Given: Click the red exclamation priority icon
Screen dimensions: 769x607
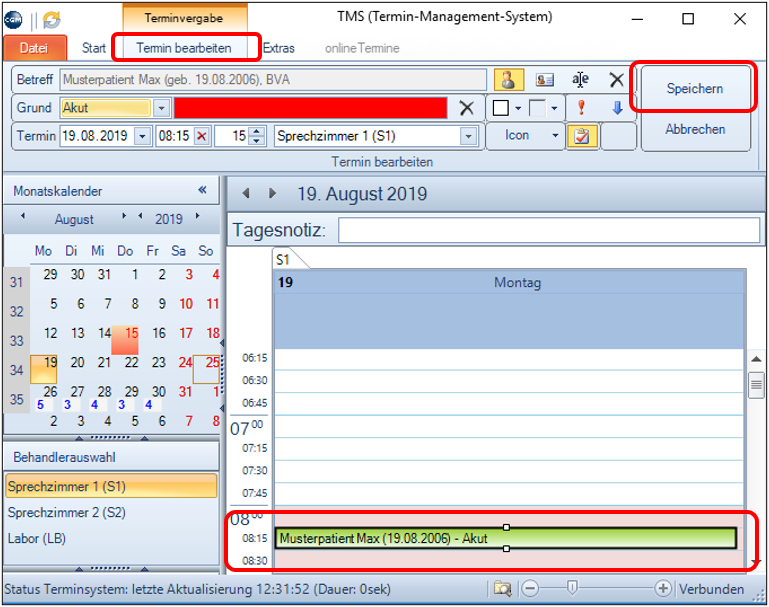Looking at the screenshot, I should point(582,108).
